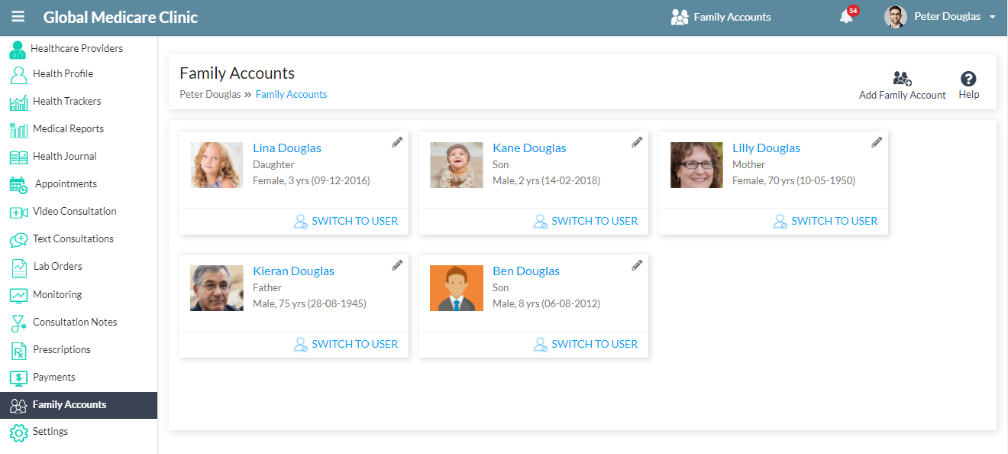The height and width of the screenshot is (454, 1008).
Task: Click edit pencil on Kane Douglas card
Action: click(637, 143)
